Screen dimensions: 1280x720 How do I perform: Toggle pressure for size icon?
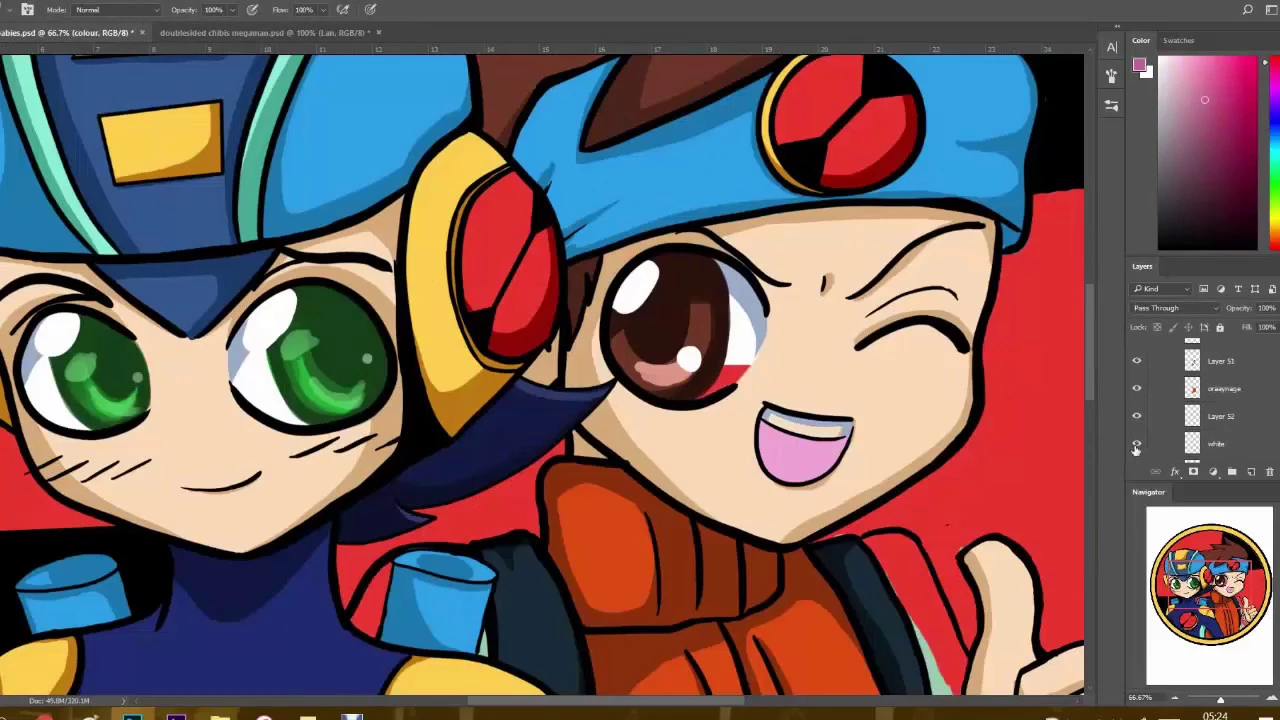click(370, 10)
